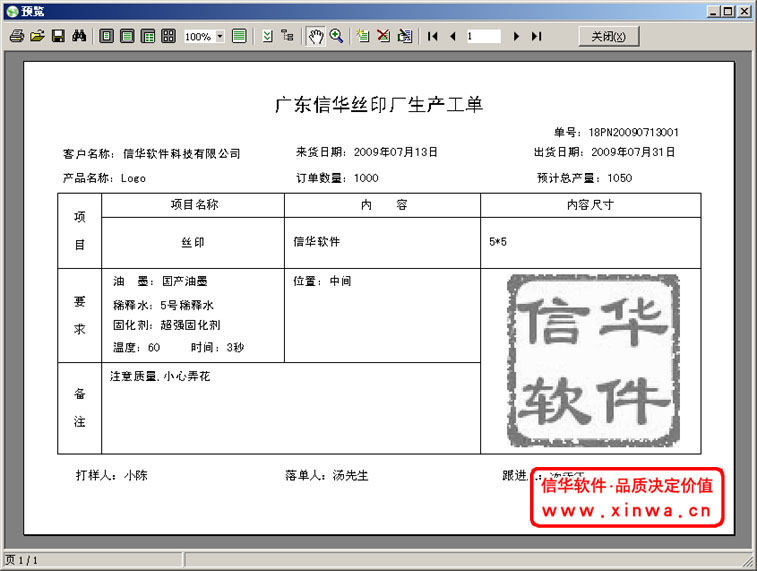Click the edit page icon
757x571 pixels.
pos(405,36)
